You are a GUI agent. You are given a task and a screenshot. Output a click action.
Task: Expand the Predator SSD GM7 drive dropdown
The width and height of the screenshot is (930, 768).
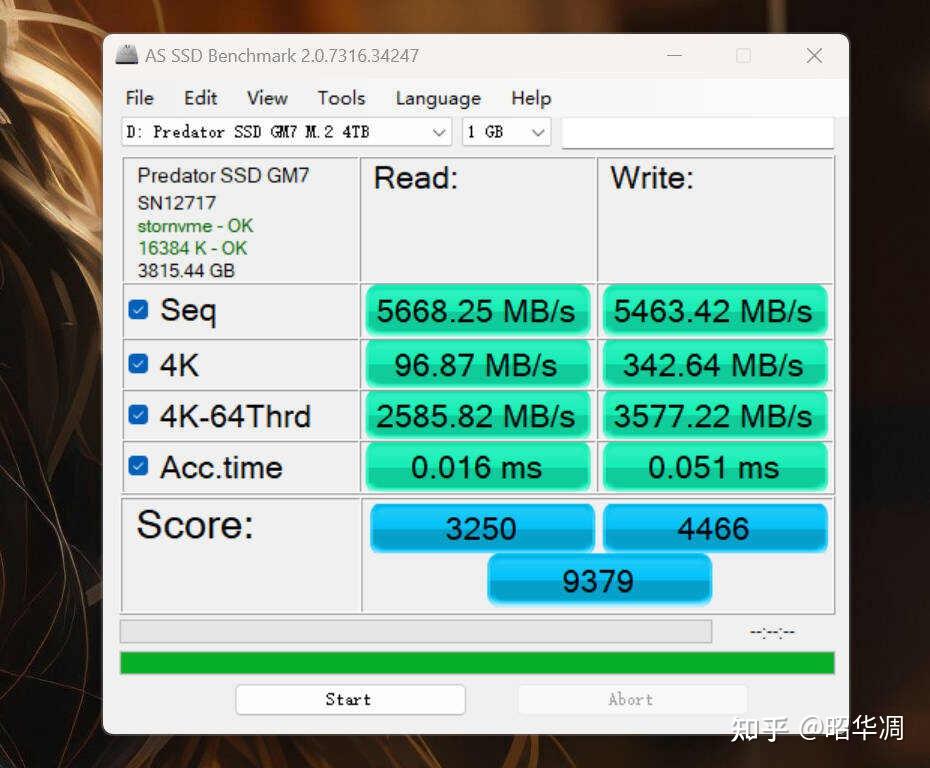(x=439, y=132)
